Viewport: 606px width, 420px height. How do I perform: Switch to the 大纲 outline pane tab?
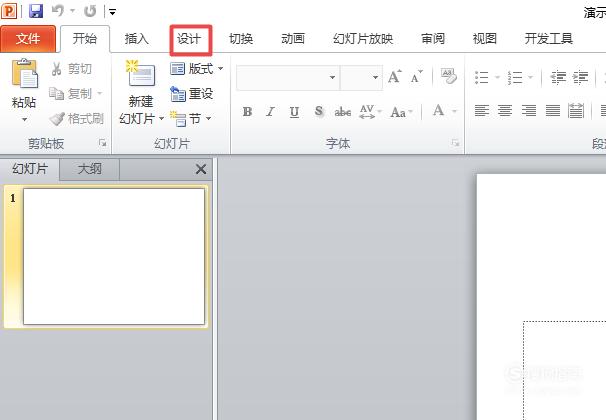[90, 169]
